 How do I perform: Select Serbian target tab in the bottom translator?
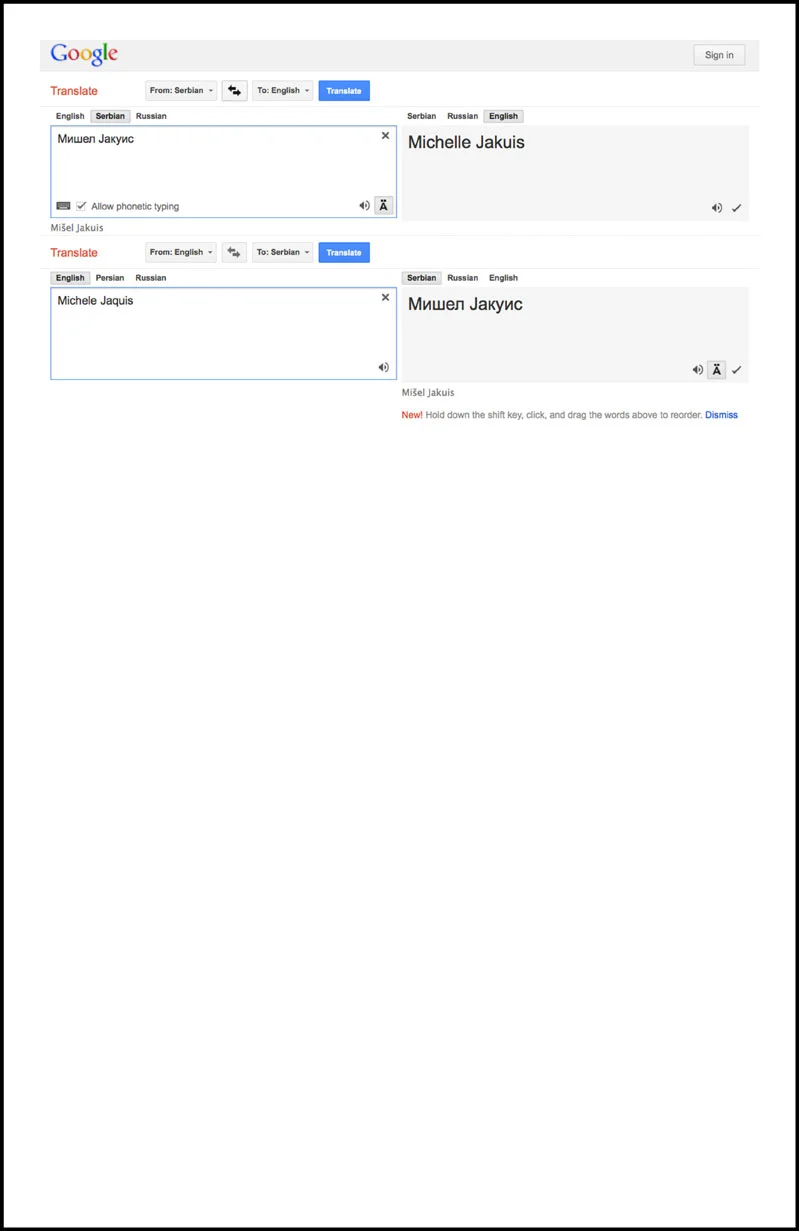(421, 278)
